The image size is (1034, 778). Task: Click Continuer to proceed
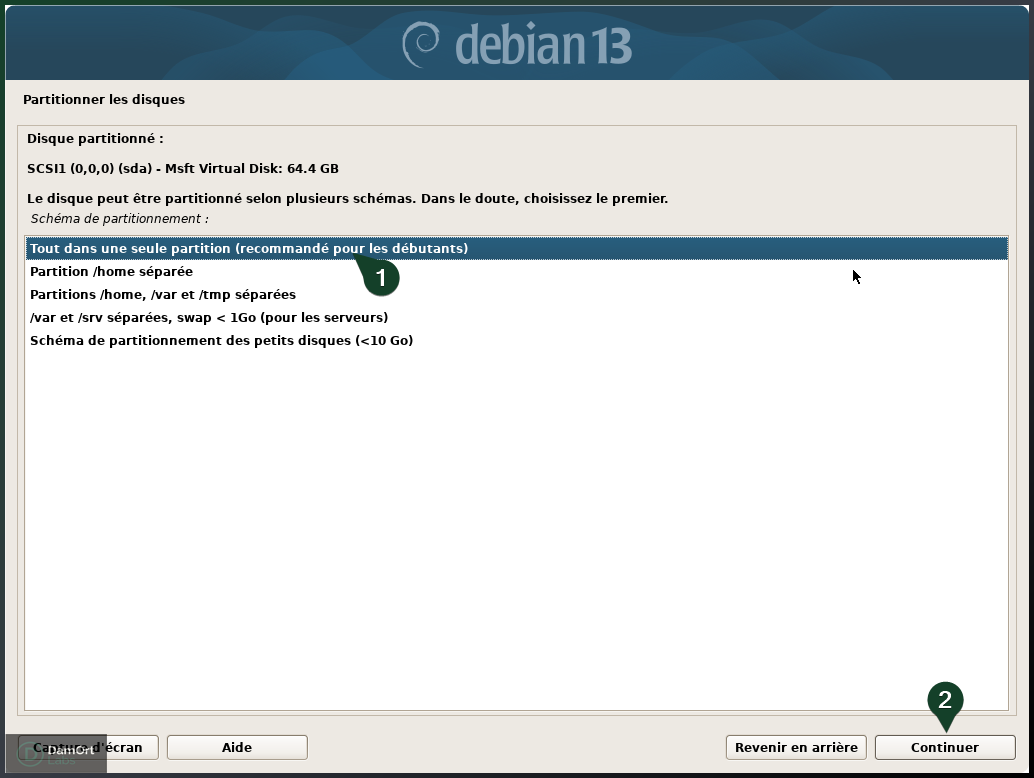coord(941,747)
